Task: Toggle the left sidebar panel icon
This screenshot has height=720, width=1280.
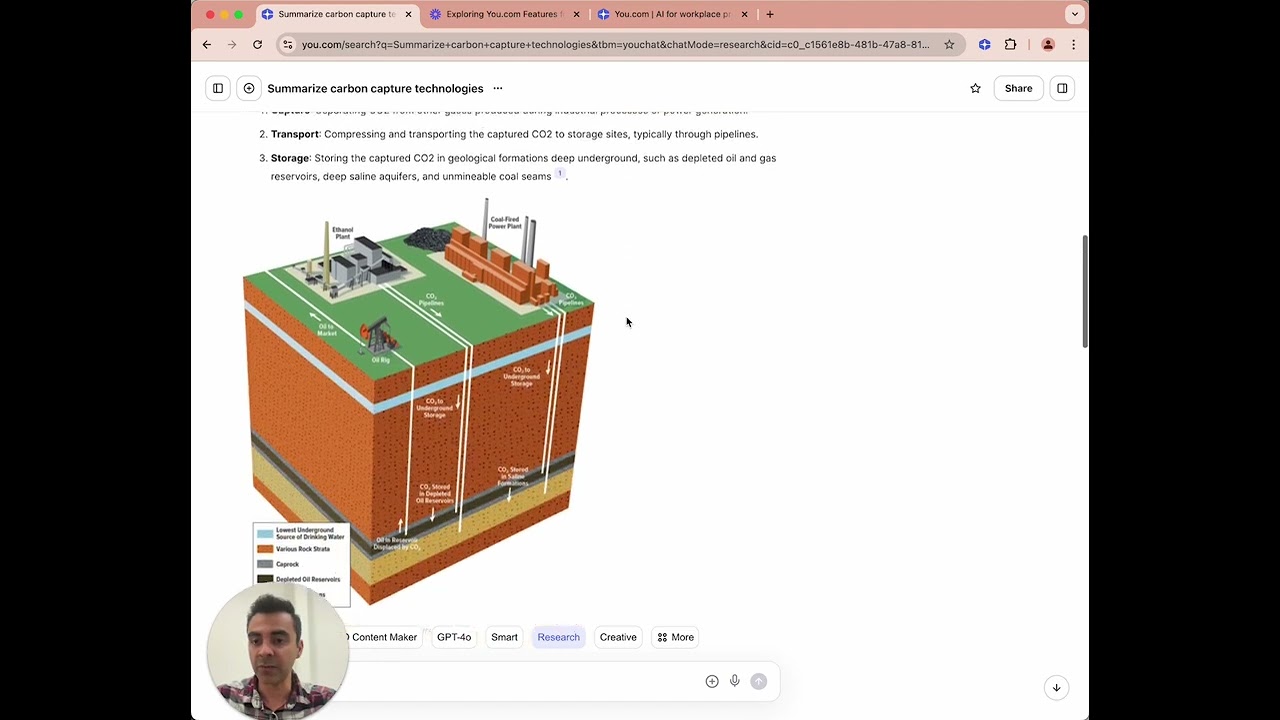Action: tap(218, 88)
